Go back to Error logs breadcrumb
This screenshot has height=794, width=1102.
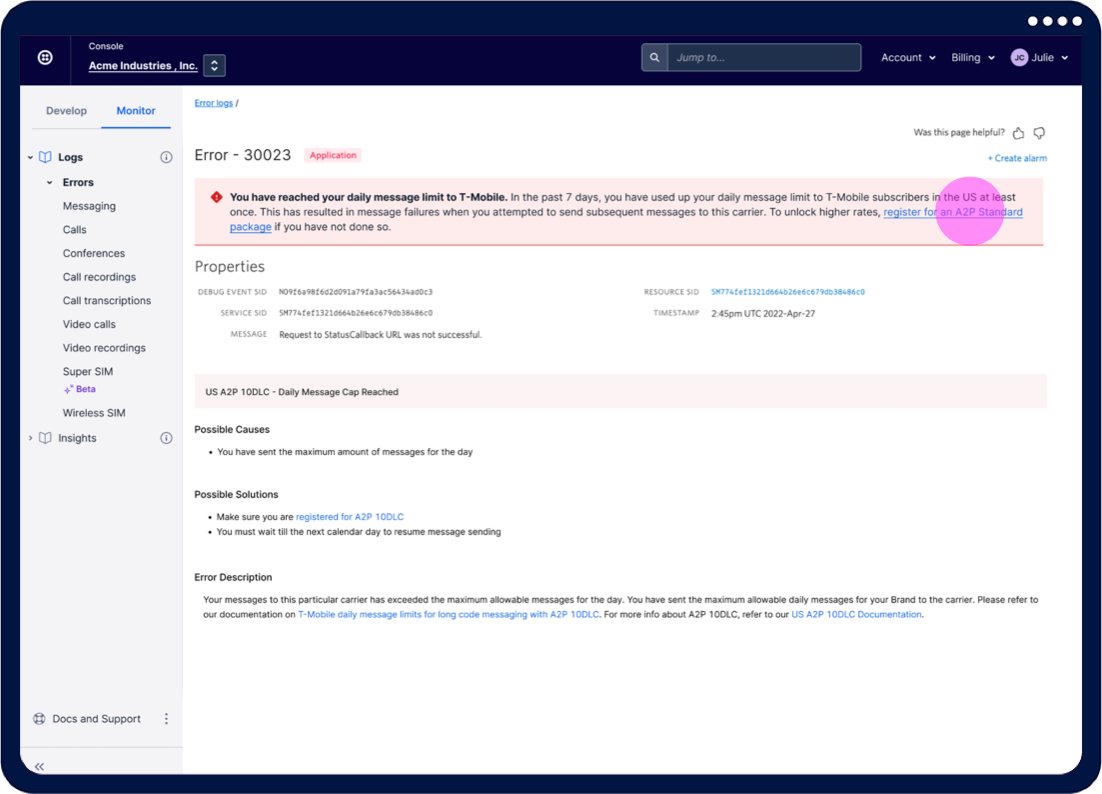coord(214,103)
